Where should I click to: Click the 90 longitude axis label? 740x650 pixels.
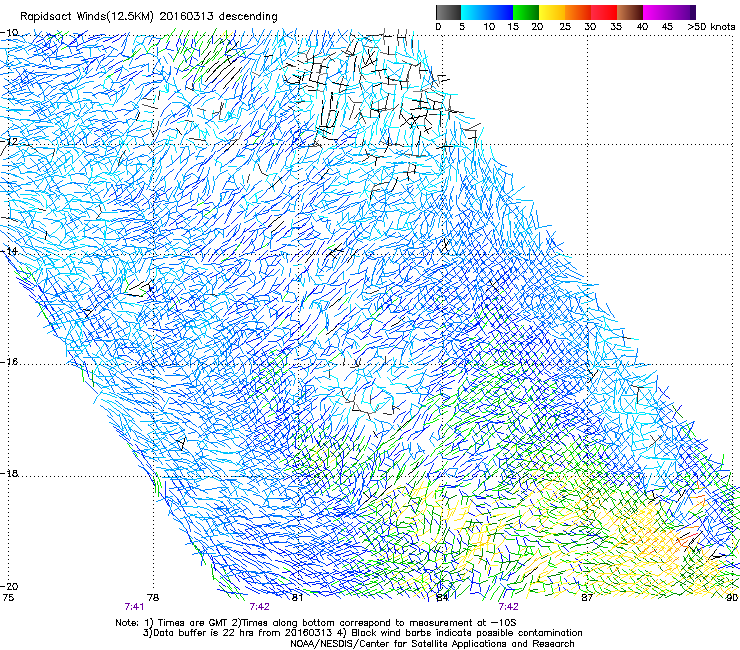click(x=732, y=598)
